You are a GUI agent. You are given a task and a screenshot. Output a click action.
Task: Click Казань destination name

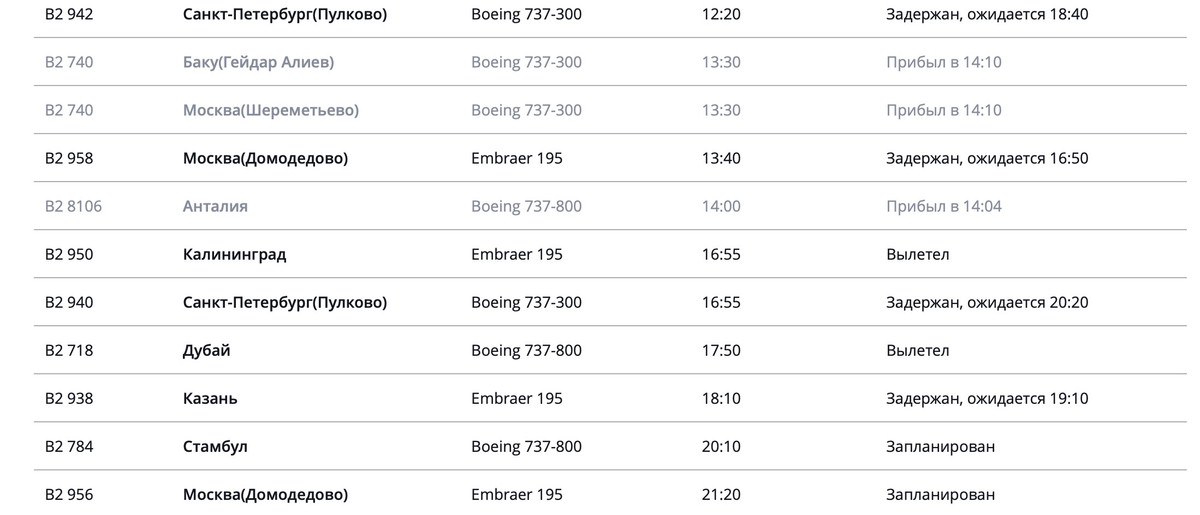click(210, 398)
